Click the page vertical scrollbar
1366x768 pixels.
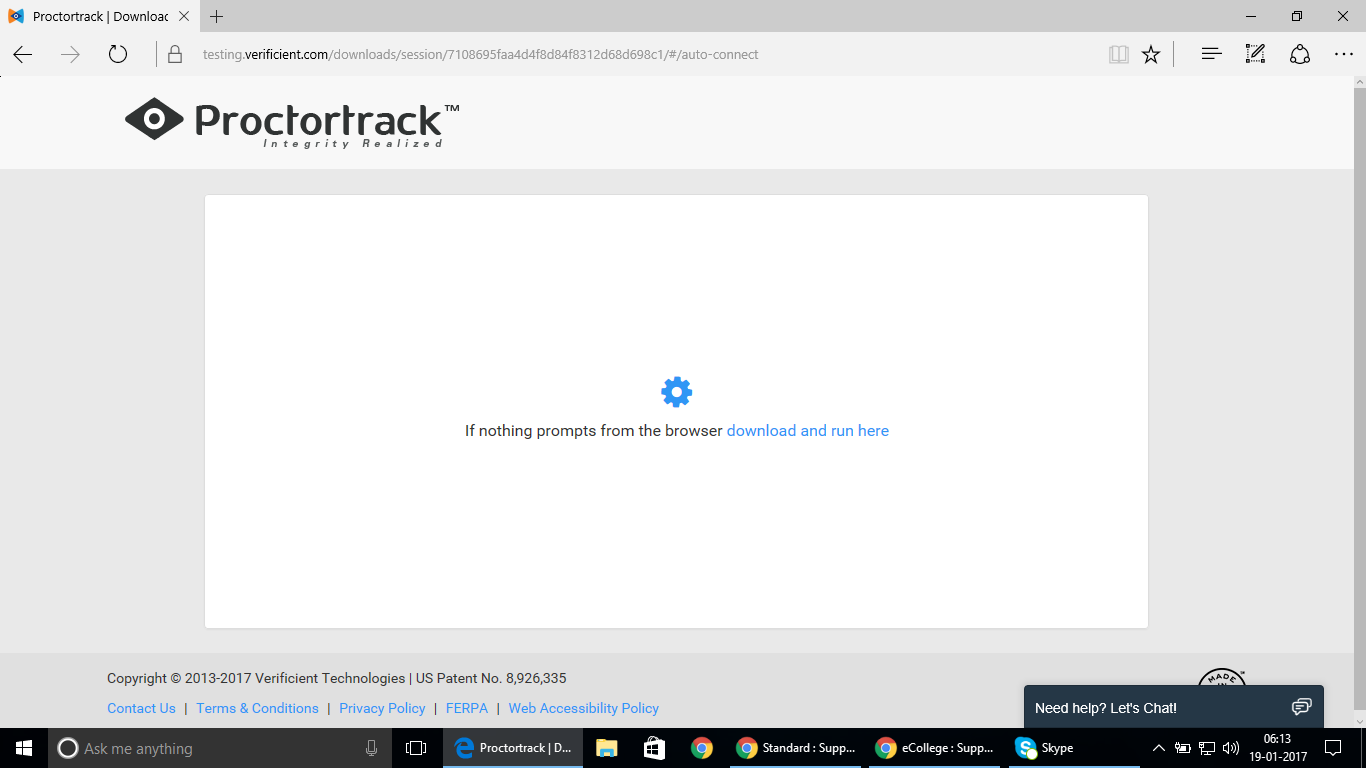click(x=1359, y=403)
